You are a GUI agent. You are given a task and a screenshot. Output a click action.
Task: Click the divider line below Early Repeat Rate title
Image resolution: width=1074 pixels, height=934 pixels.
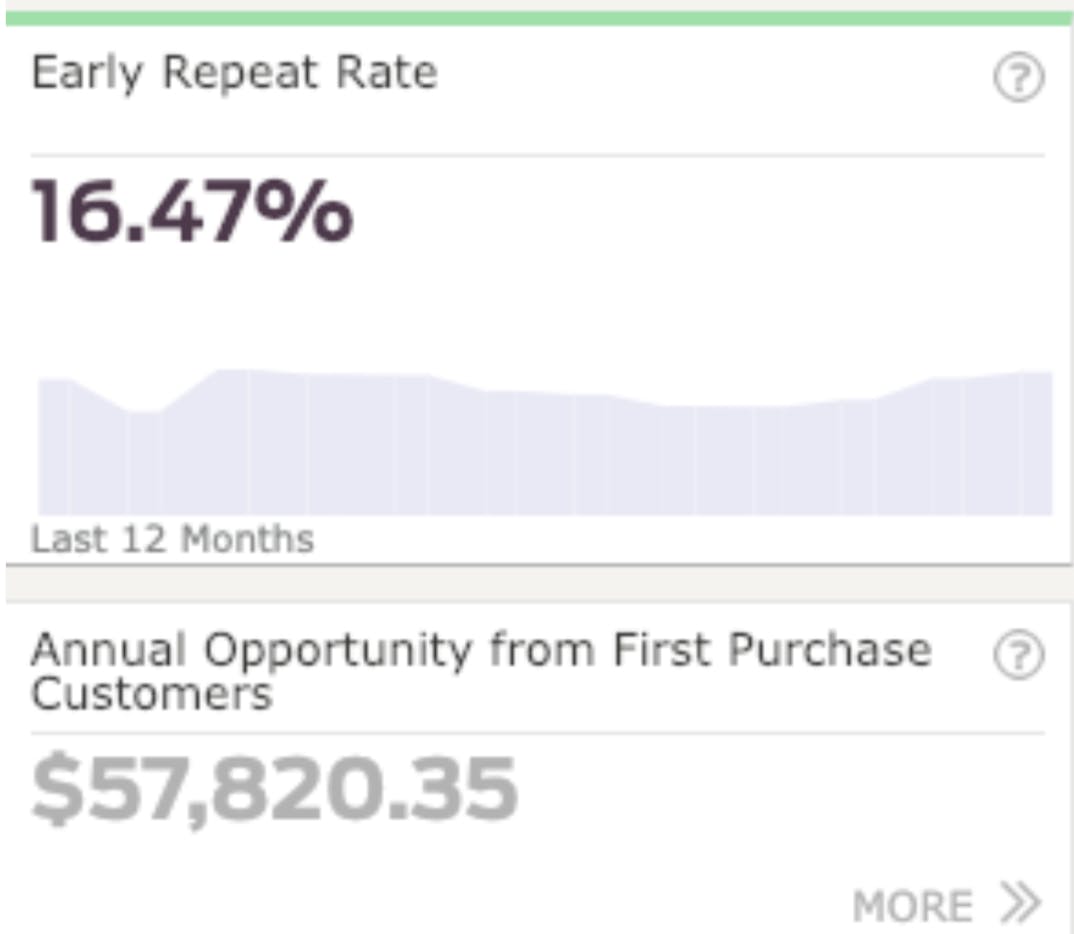coord(537,155)
